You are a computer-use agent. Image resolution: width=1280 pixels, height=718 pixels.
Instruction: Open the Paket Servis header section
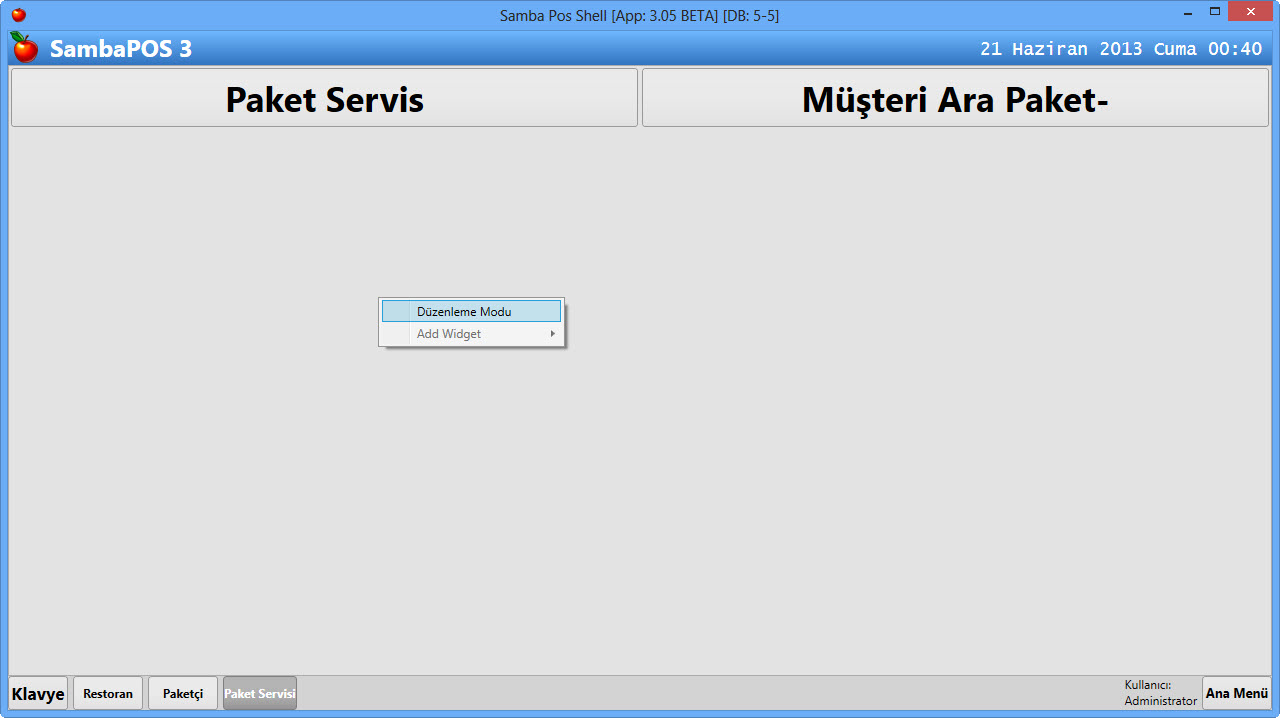click(323, 97)
